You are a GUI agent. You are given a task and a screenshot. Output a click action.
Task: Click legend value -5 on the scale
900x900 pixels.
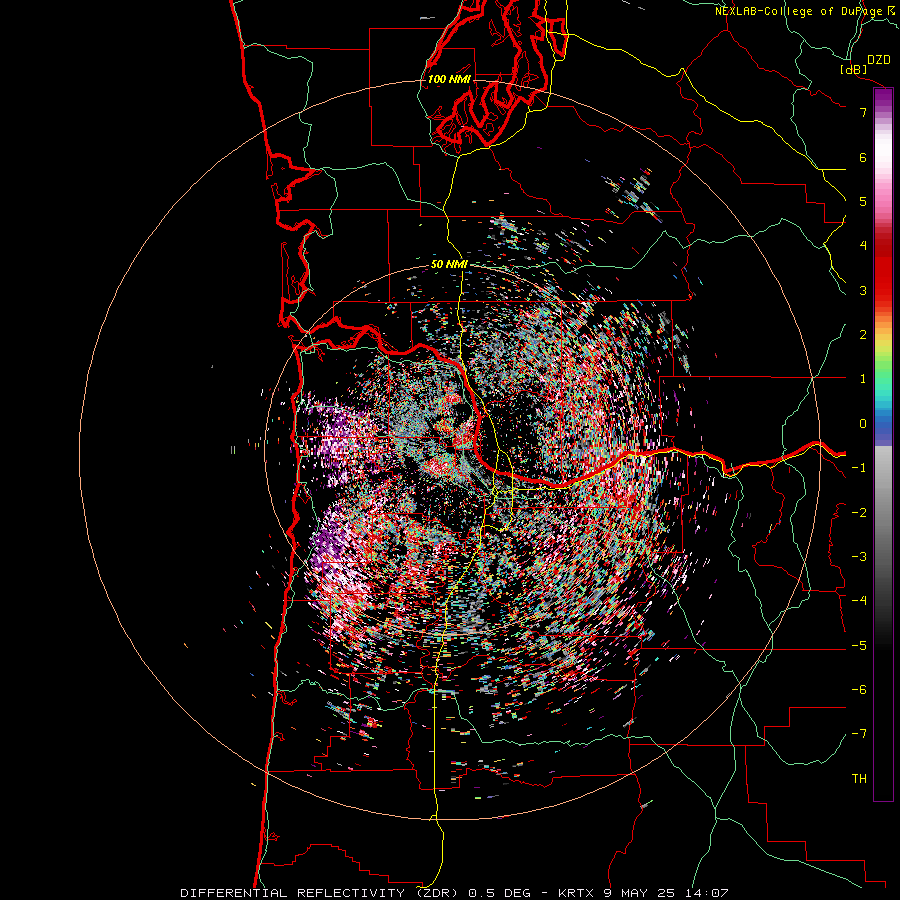coord(859,646)
